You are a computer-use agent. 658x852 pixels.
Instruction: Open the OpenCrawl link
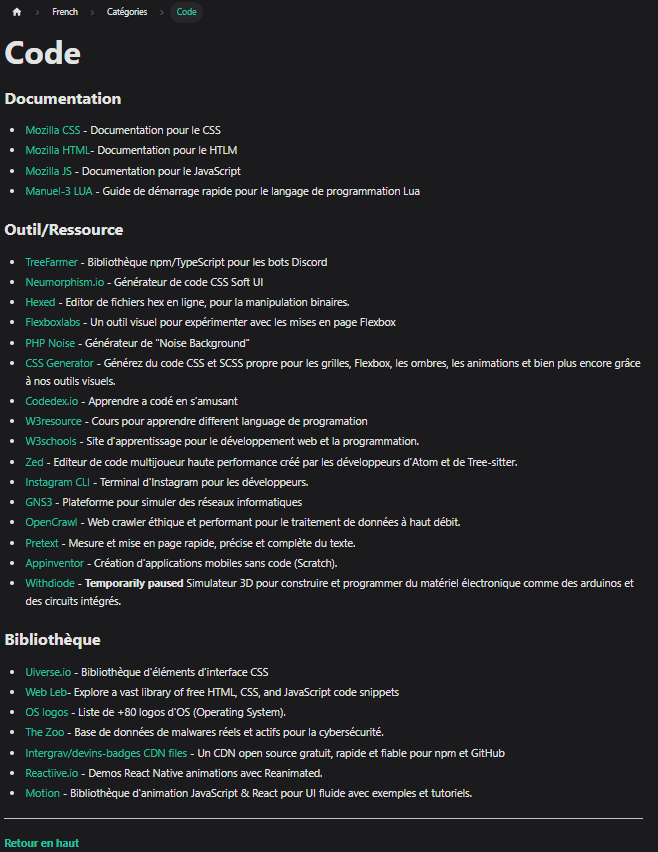[52, 522]
